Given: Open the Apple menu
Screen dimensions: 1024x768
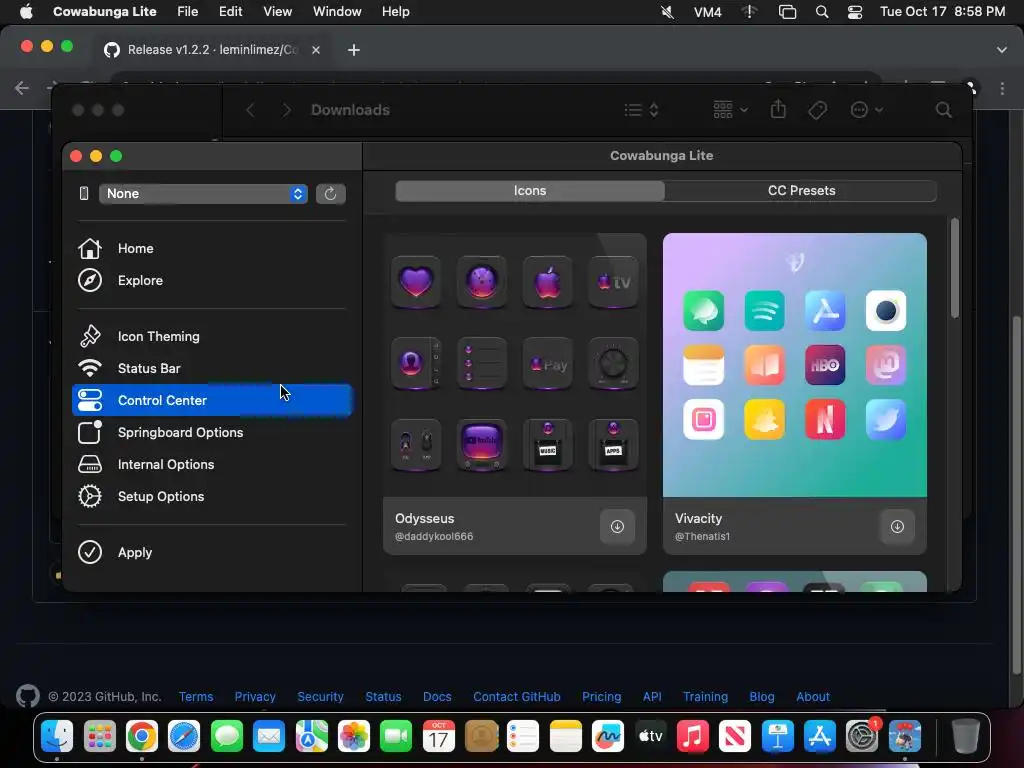Looking at the screenshot, I should 26,12.
